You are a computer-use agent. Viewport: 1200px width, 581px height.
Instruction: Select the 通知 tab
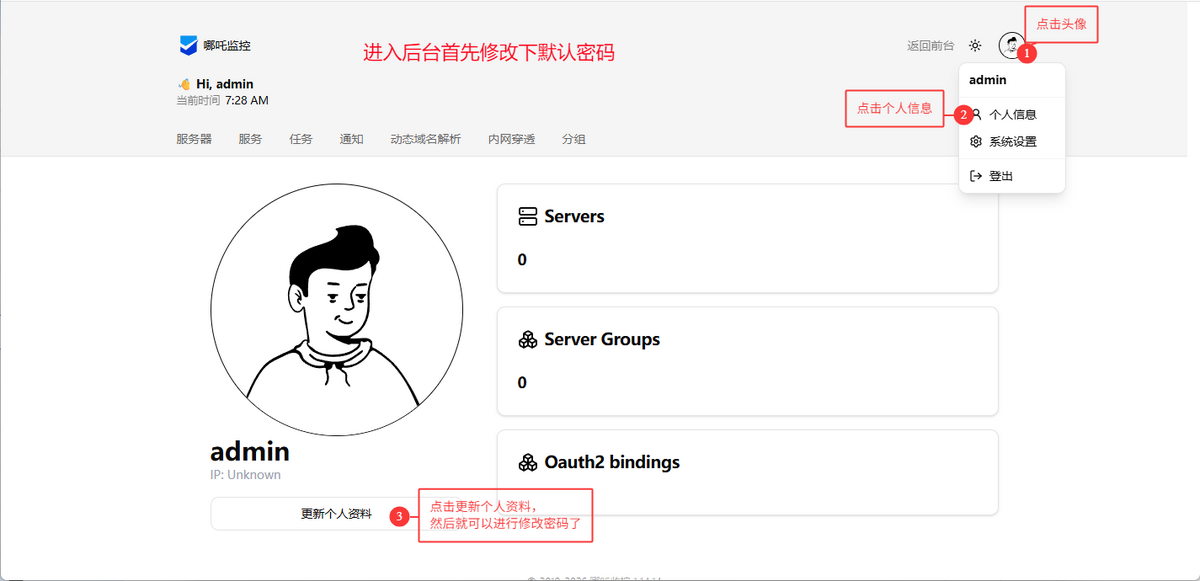tap(351, 139)
